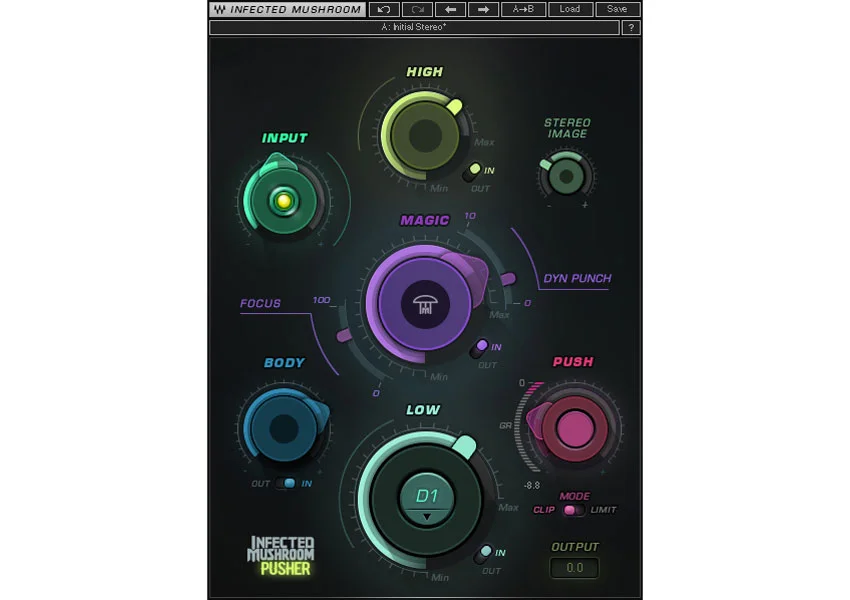Open help with question mark button
Screen dimensions: 850x600
631,28
